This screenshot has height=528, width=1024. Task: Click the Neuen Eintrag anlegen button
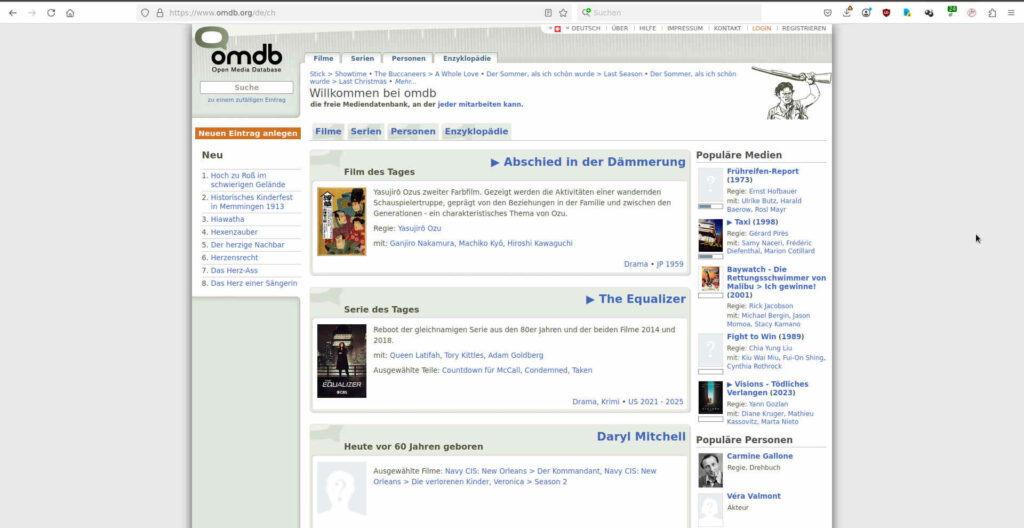click(x=248, y=133)
